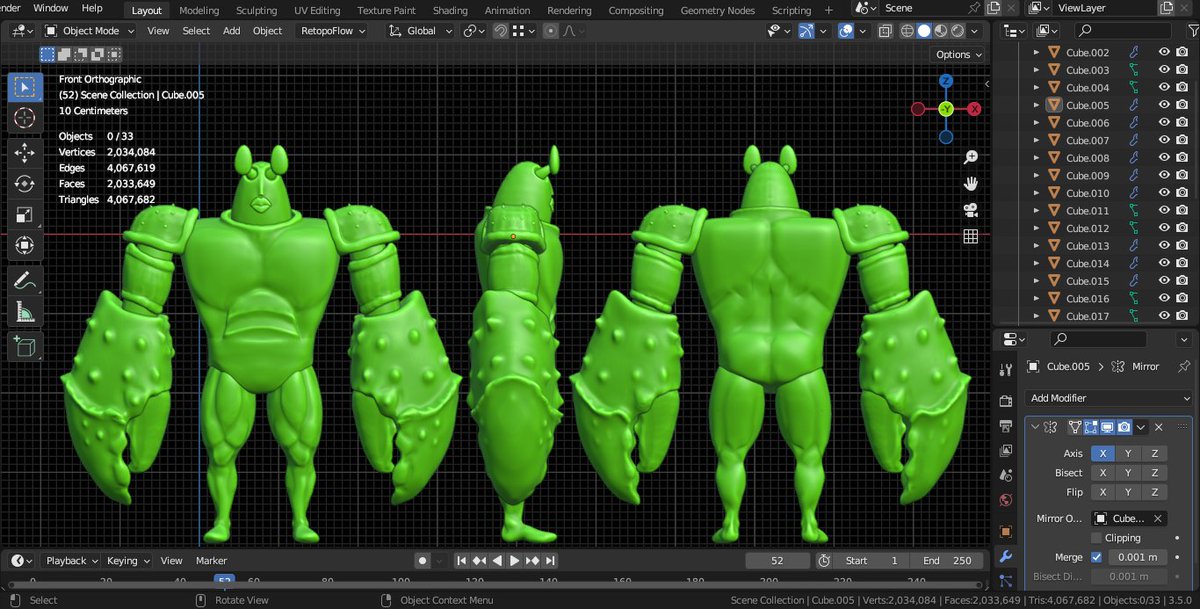
Task: Activate the Annotate tool
Action: point(25,282)
